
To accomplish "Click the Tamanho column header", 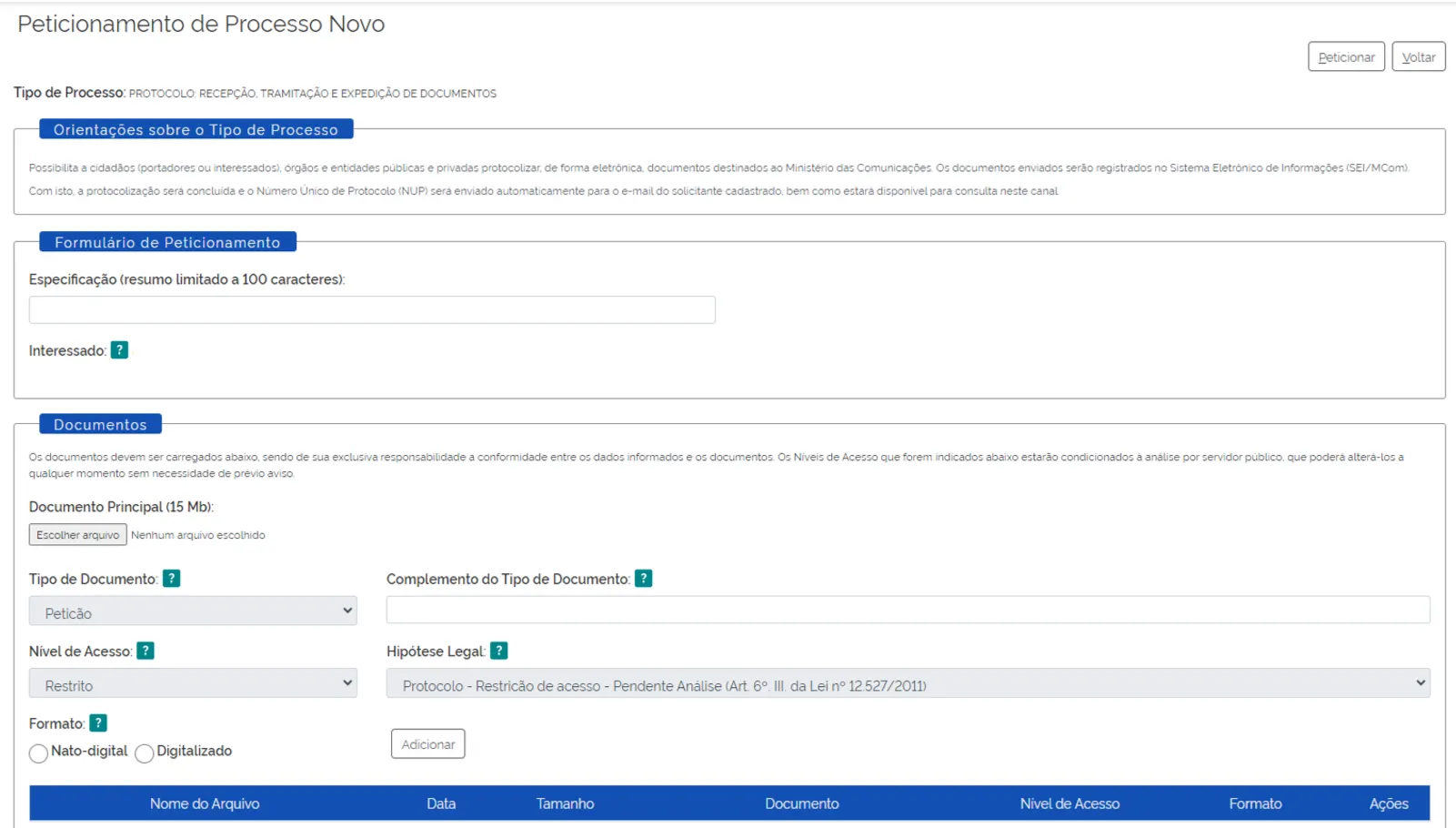I will click(x=565, y=803).
